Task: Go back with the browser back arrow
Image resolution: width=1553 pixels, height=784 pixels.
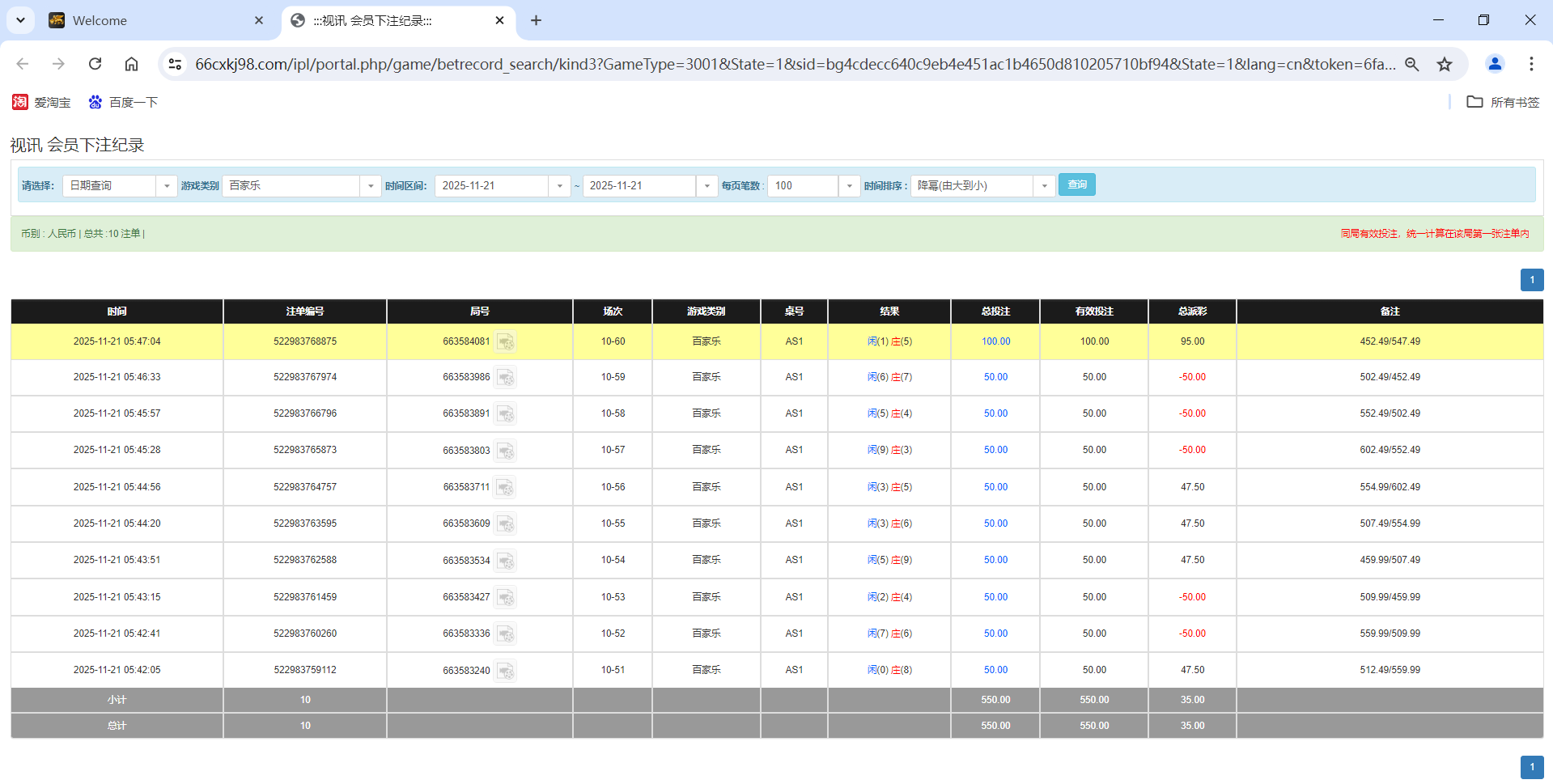Action: pyautogui.click(x=22, y=64)
